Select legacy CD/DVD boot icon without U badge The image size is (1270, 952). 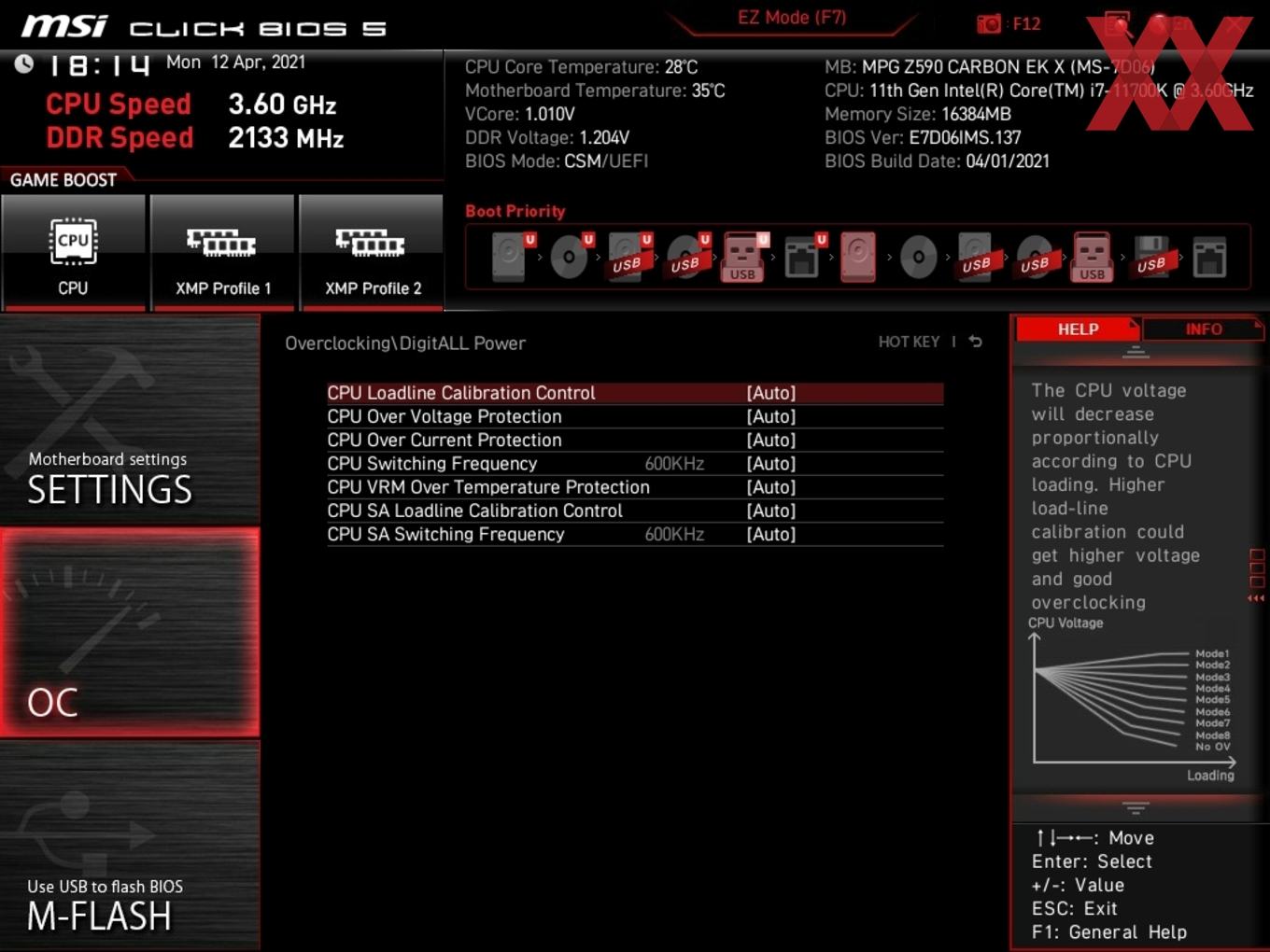[918, 257]
